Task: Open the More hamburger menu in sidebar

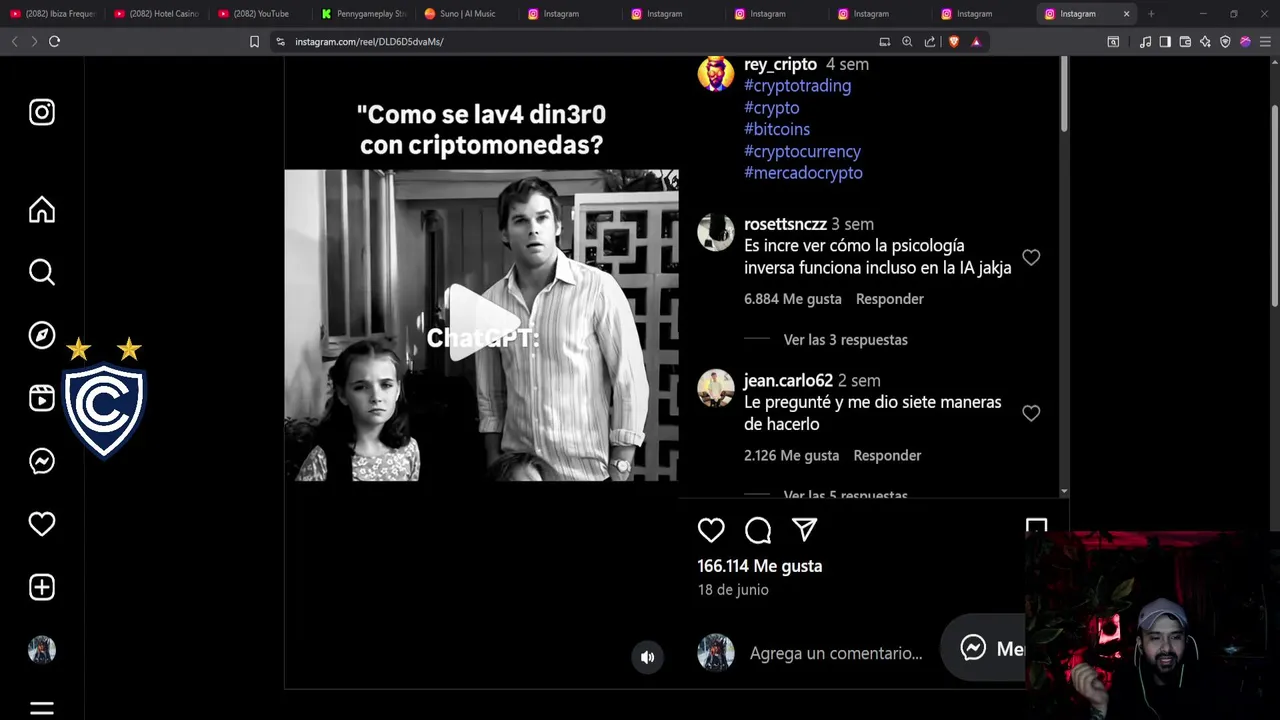Action: pyautogui.click(x=42, y=709)
